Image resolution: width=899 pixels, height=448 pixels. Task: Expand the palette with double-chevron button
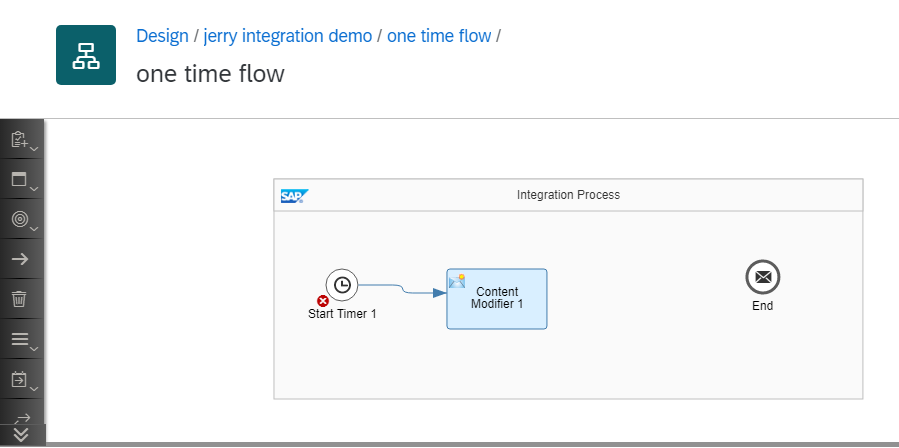[22, 436]
